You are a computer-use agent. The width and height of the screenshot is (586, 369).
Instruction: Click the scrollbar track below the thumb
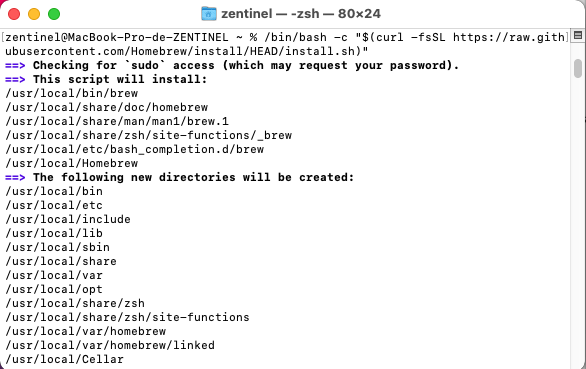[578, 224]
